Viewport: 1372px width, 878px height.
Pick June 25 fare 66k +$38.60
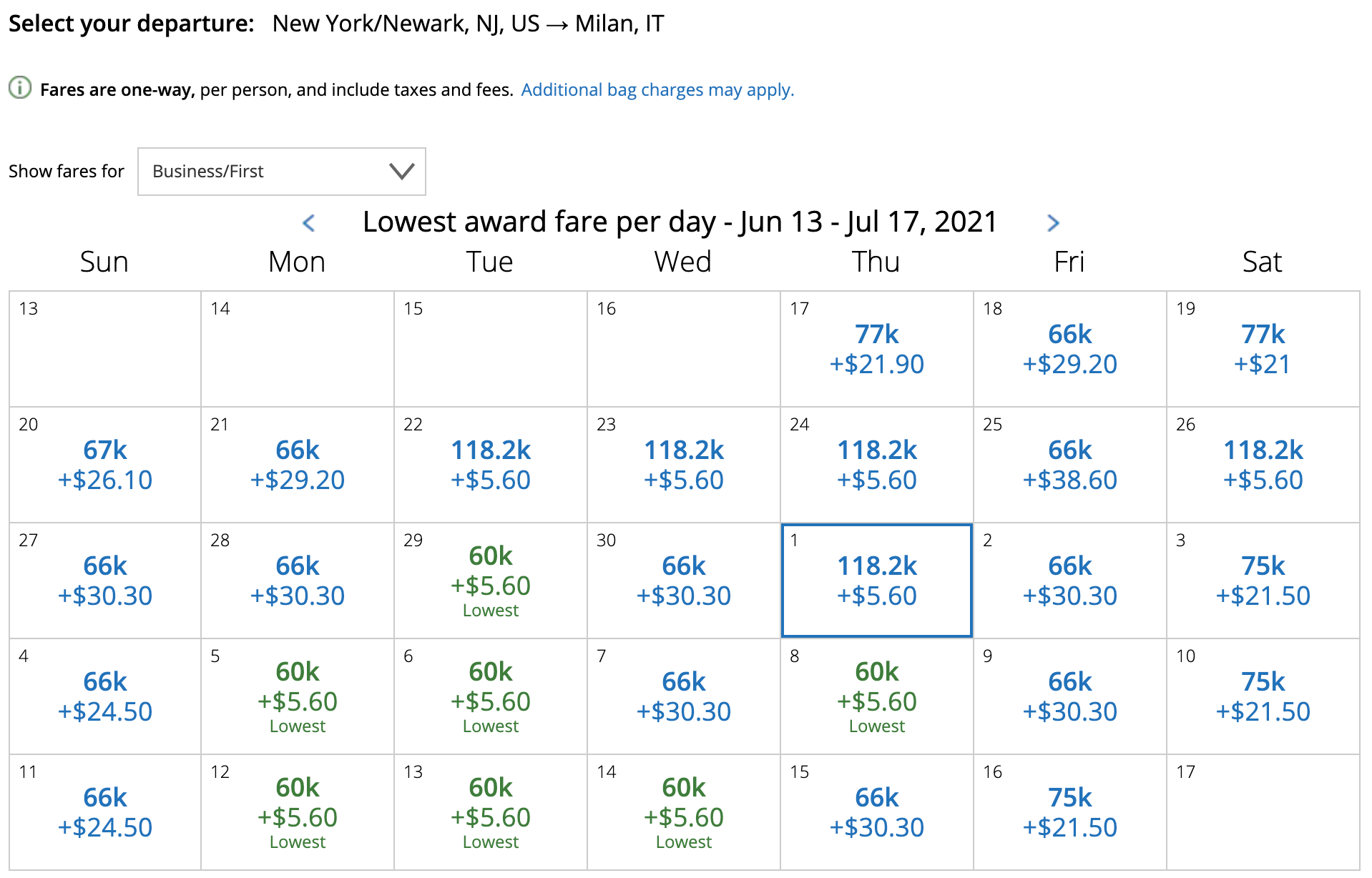point(1069,465)
